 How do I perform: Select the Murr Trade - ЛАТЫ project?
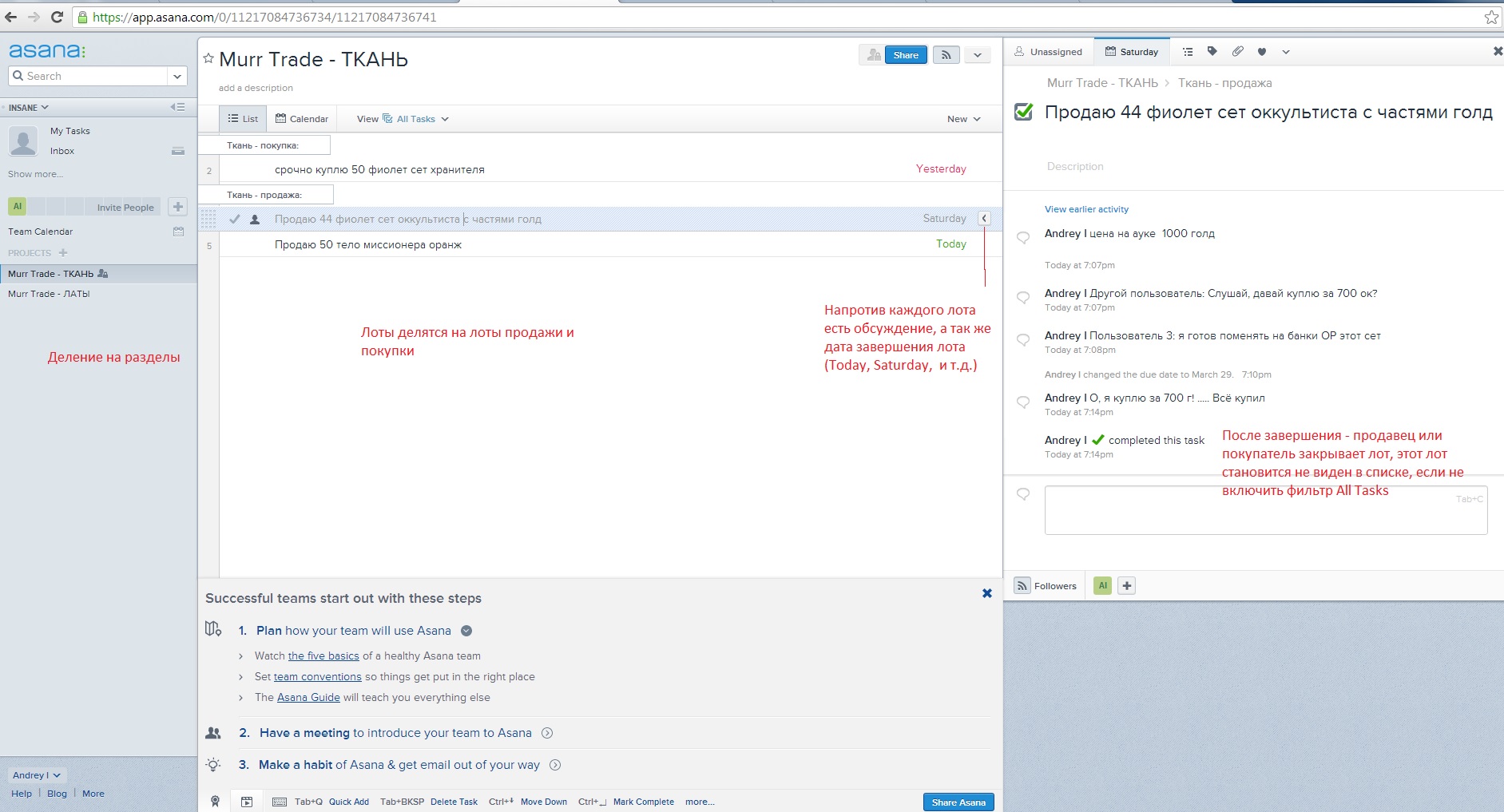point(49,294)
